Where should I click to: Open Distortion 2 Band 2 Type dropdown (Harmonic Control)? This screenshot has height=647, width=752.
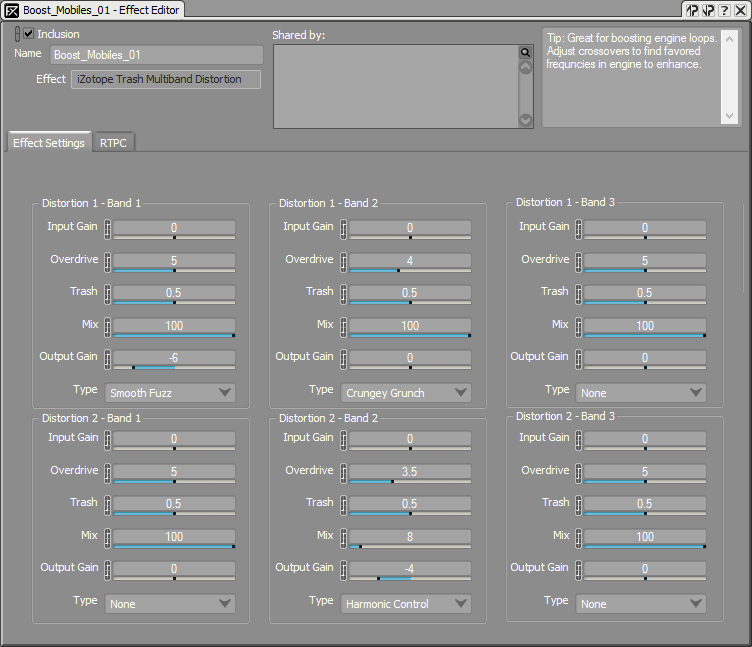click(406, 604)
